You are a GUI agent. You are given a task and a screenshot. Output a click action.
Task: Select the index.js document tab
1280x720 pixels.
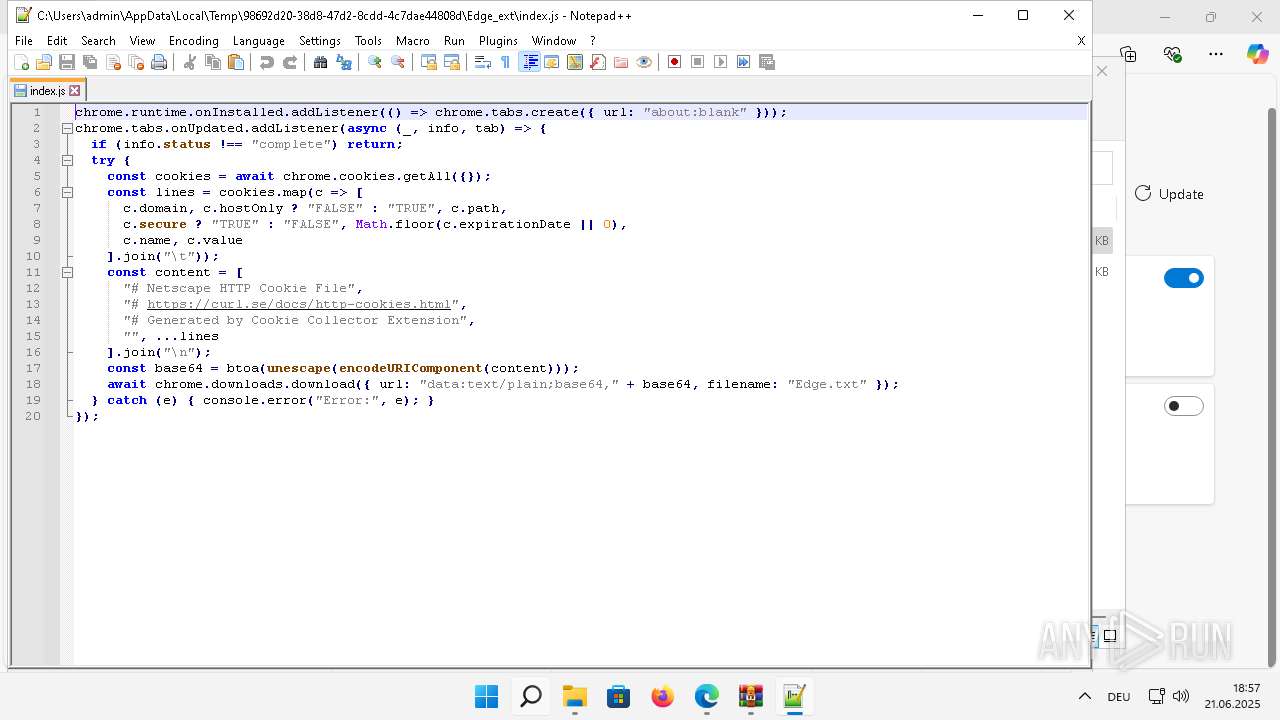47,90
